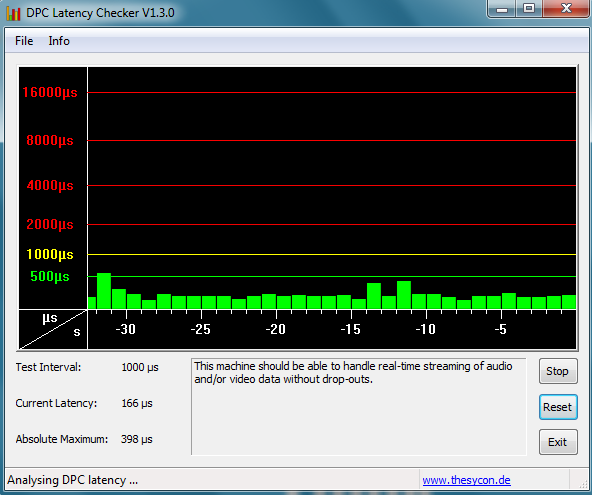This screenshot has width=592, height=495.
Task: Click inside the streaming status message box
Action: (x=359, y=407)
